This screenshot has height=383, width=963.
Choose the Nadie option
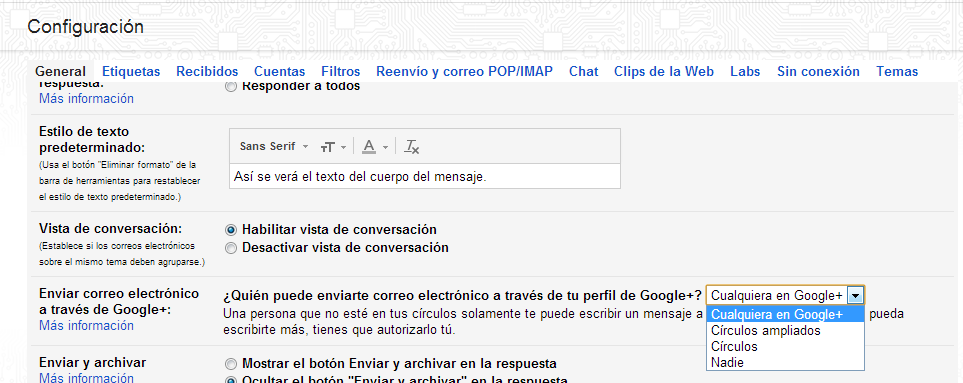786,363
